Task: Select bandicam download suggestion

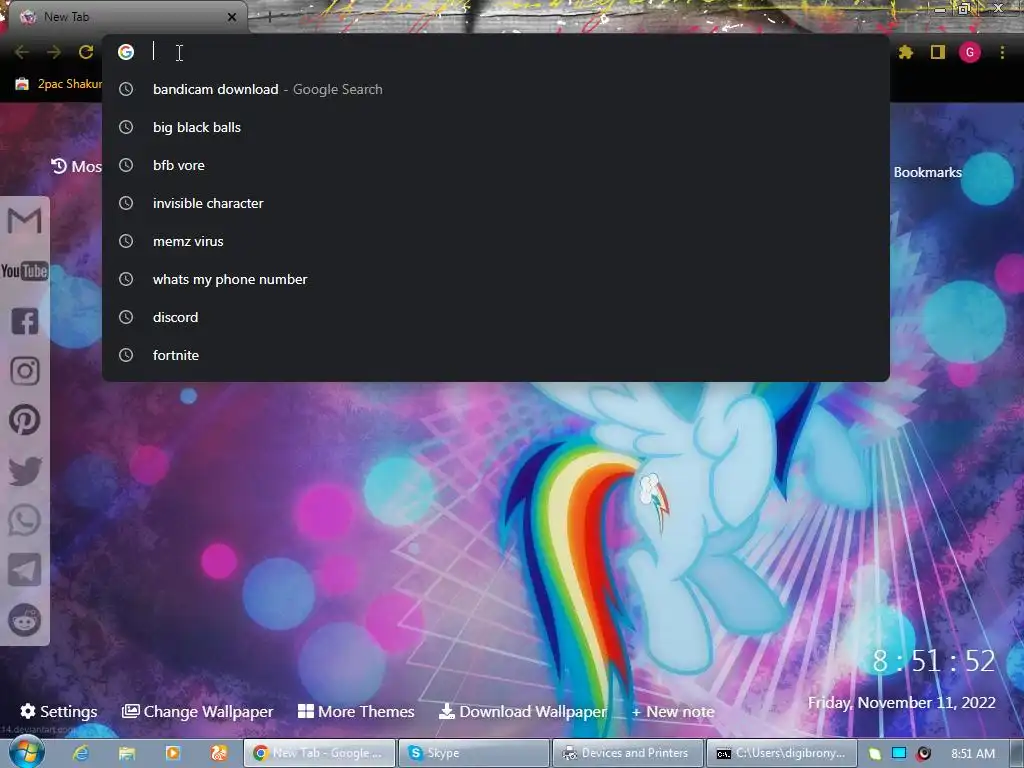Action: click(496, 89)
